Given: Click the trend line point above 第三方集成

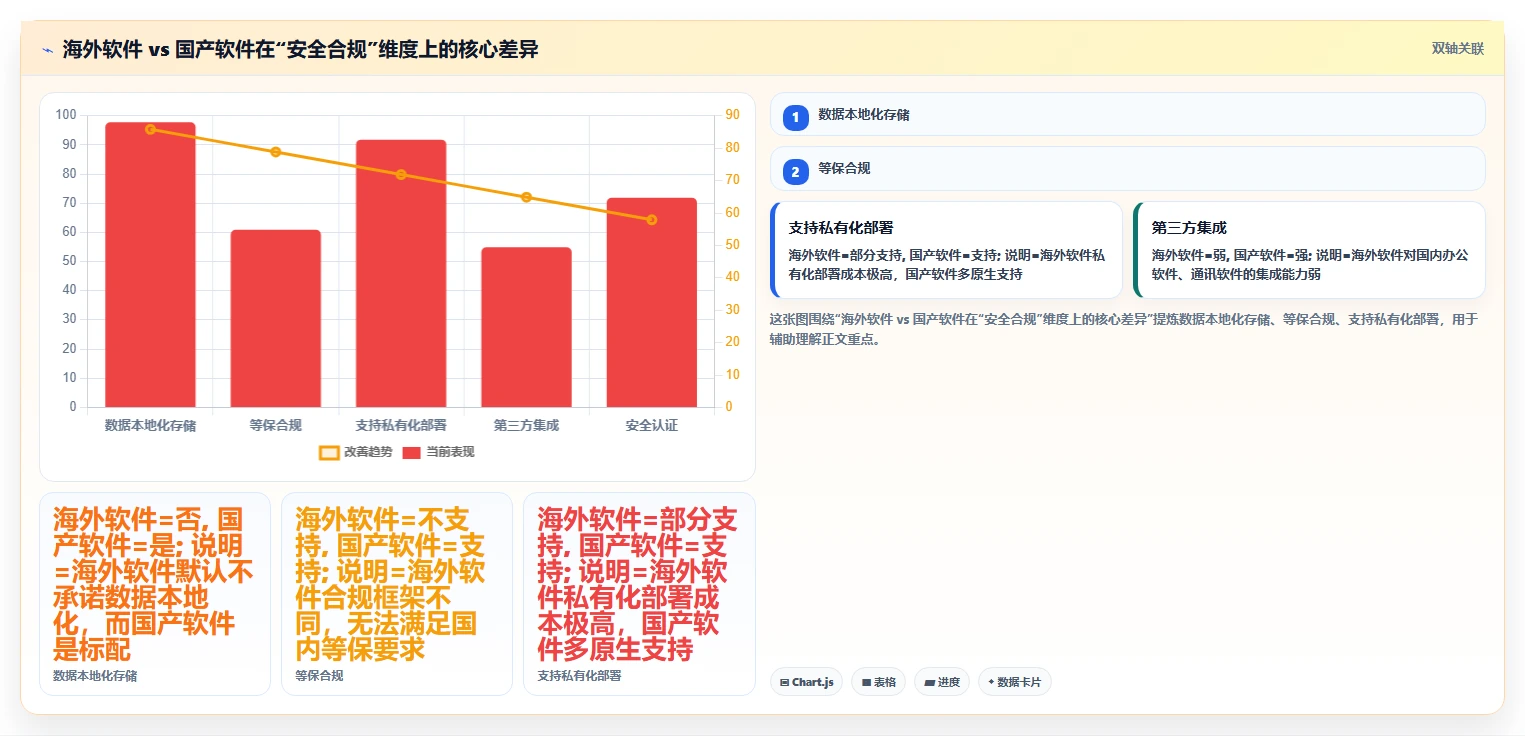Looking at the screenshot, I should 526,197.
